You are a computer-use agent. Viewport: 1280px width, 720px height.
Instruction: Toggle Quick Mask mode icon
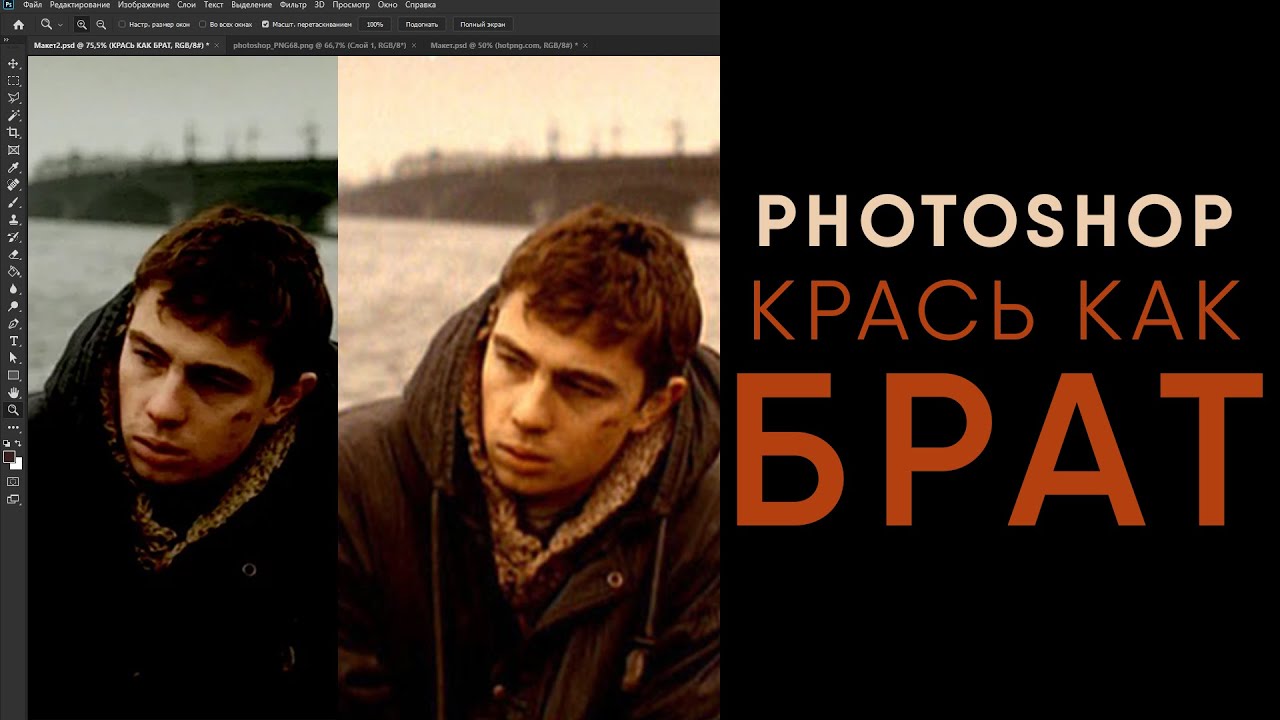(x=13, y=481)
